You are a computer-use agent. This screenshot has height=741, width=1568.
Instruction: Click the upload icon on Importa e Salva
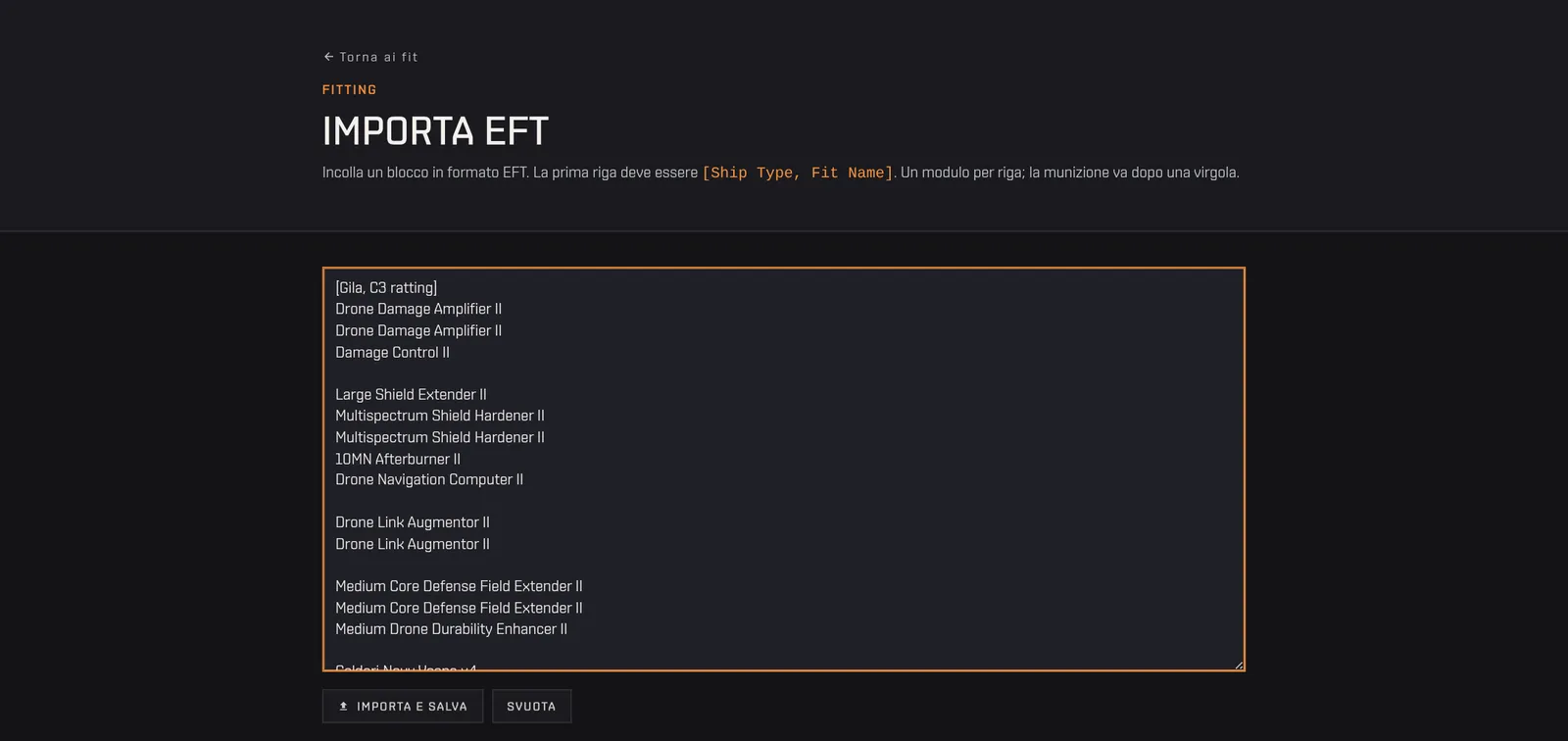(x=344, y=707)
